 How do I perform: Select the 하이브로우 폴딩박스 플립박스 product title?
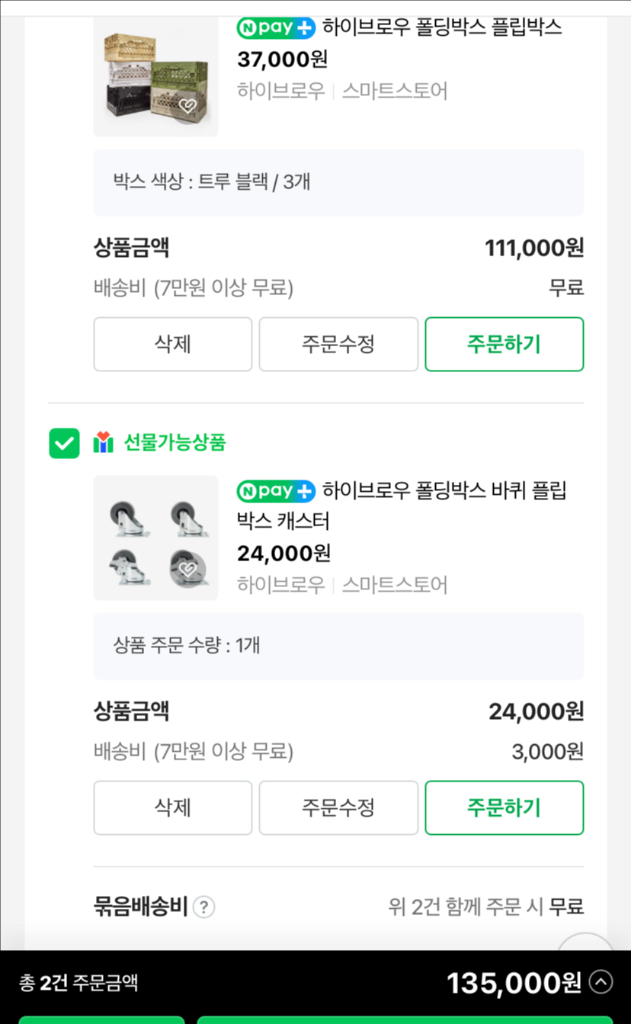450,28
